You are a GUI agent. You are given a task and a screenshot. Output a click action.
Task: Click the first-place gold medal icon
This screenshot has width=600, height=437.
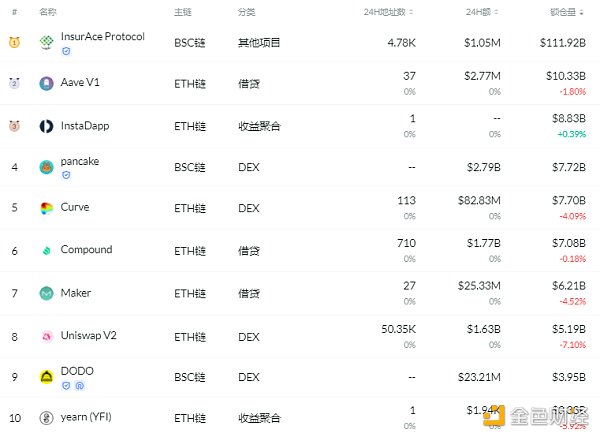pos(14,42)
